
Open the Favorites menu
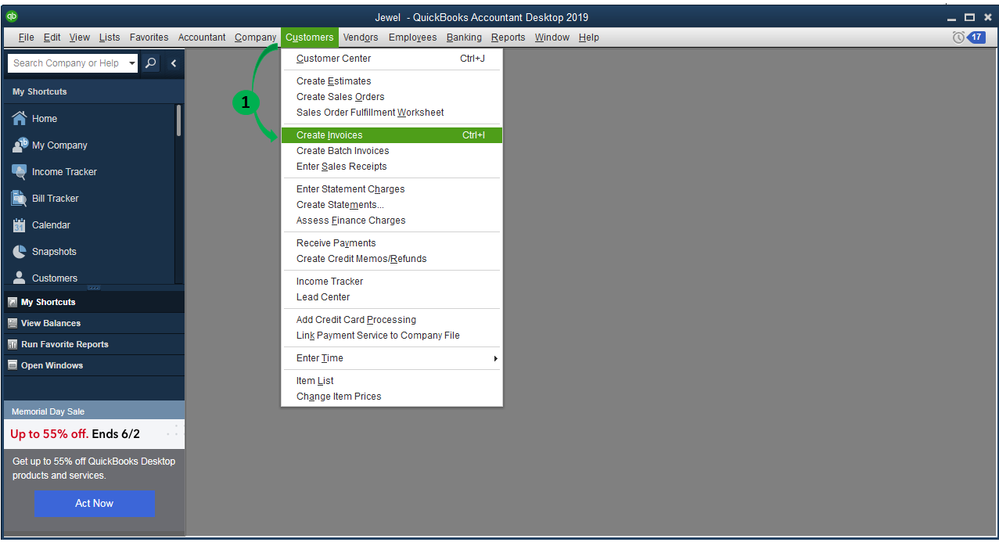[x=149, y=38]
